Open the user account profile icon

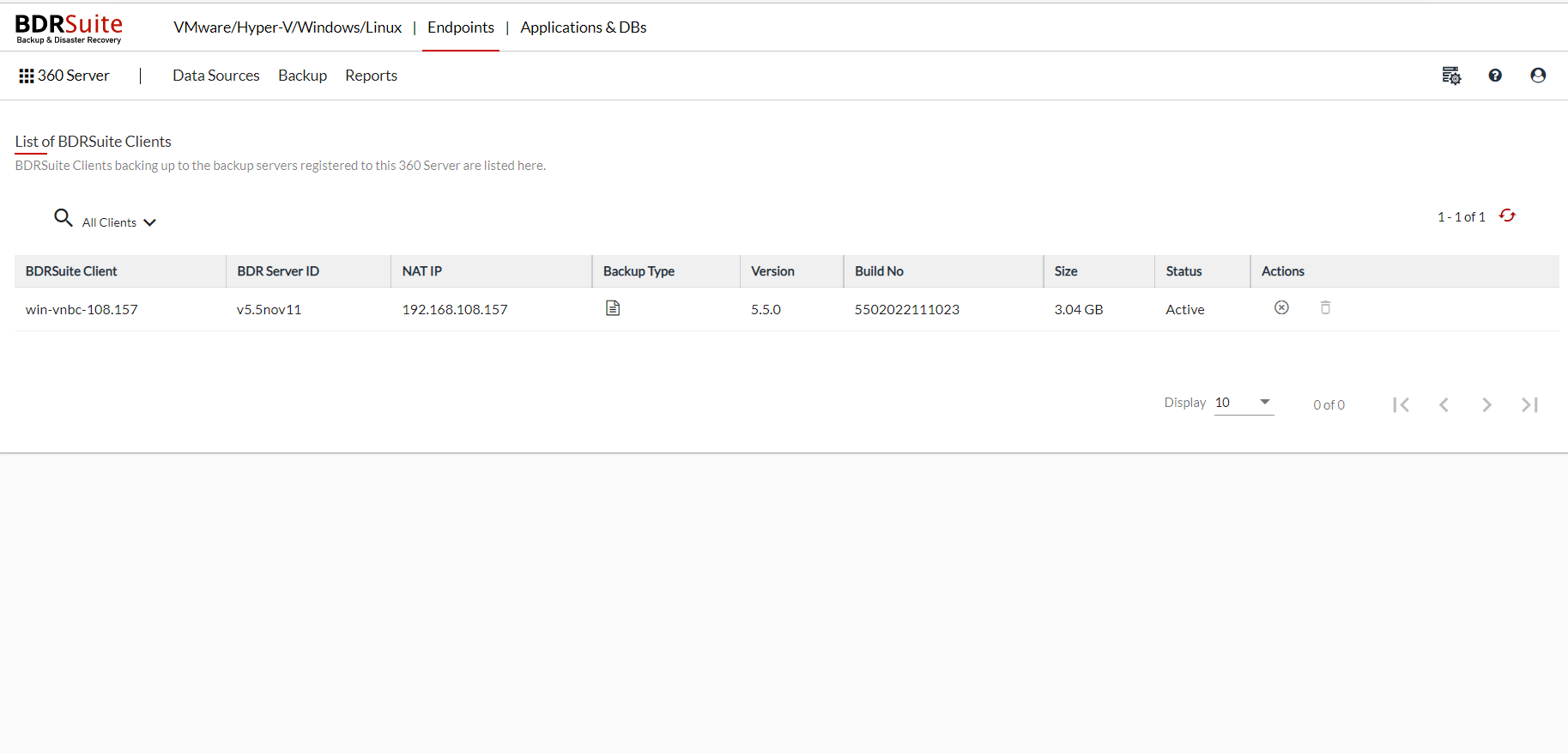pos(1538,76)
